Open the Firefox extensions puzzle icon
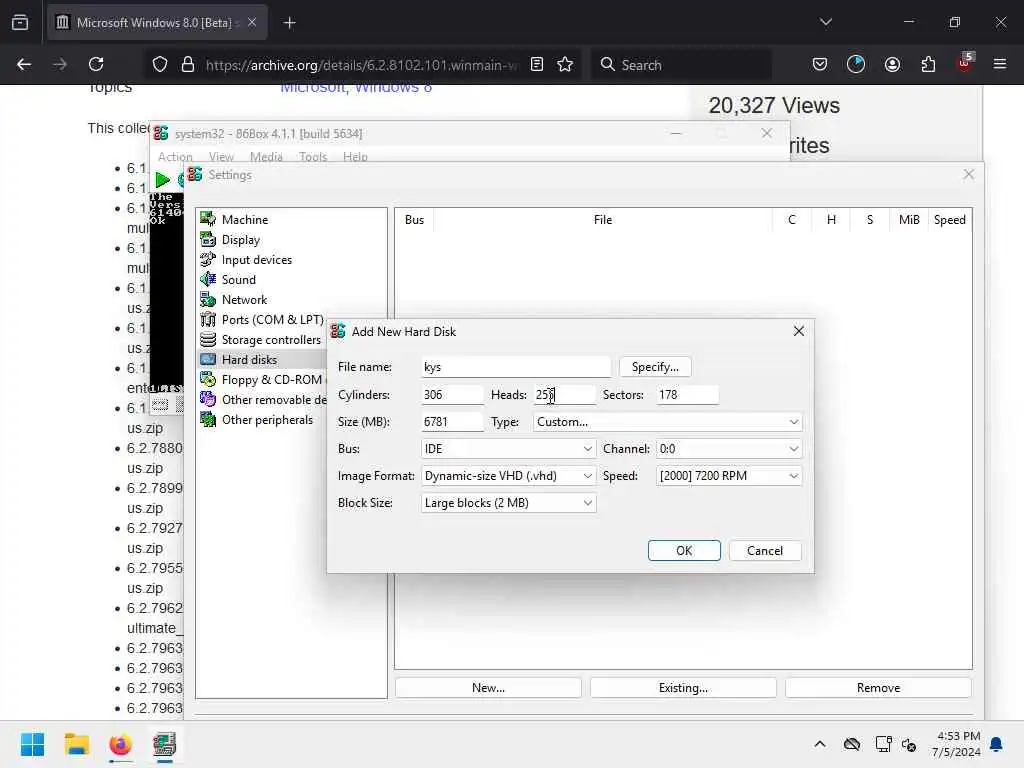 [x=928, y=64]
